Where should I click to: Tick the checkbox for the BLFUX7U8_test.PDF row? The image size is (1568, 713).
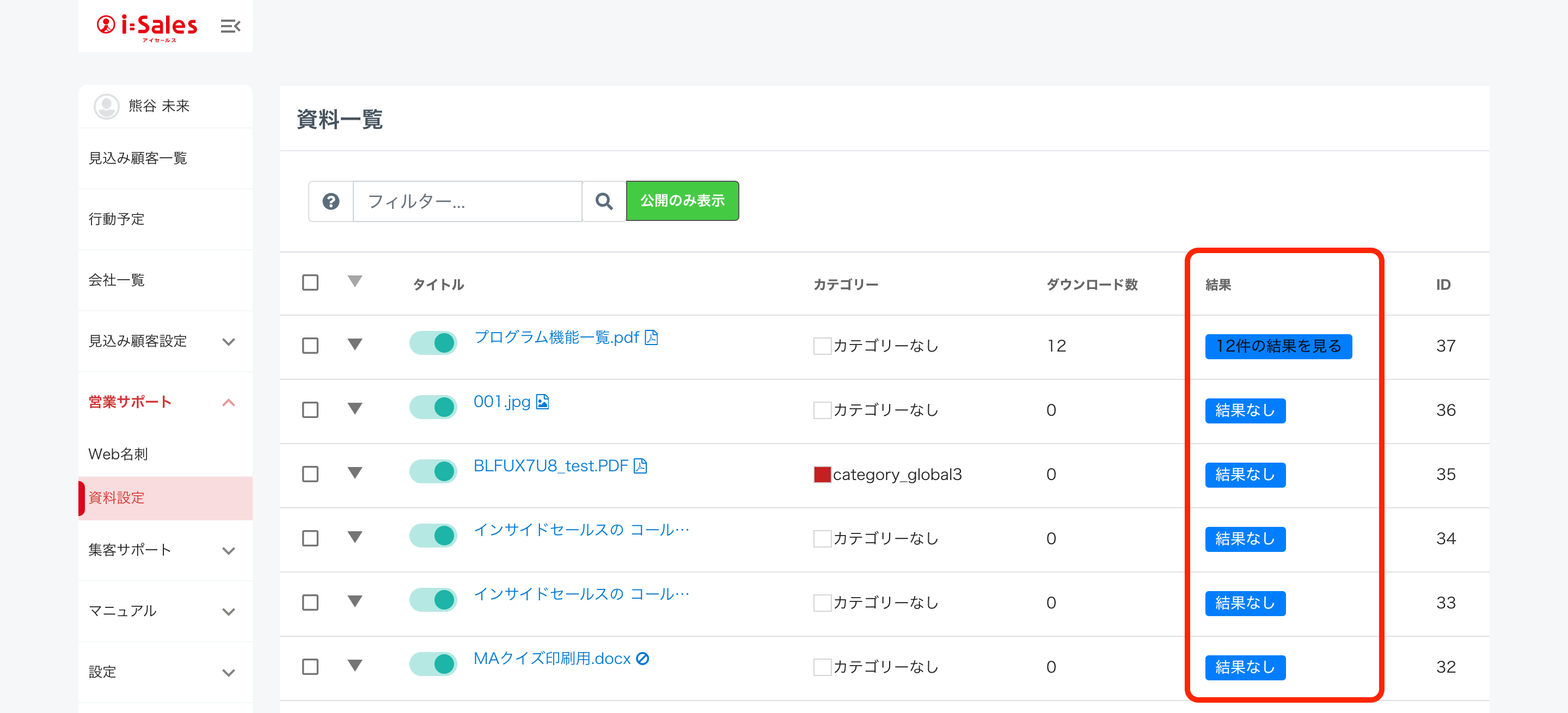pyautogui.click(x=310, y=475)
